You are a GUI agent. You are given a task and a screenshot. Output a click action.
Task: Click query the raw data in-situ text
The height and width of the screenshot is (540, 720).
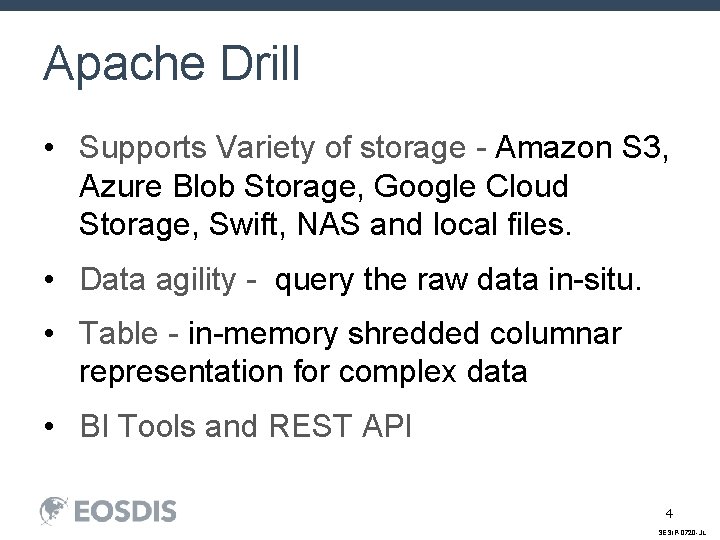(458, 280)
